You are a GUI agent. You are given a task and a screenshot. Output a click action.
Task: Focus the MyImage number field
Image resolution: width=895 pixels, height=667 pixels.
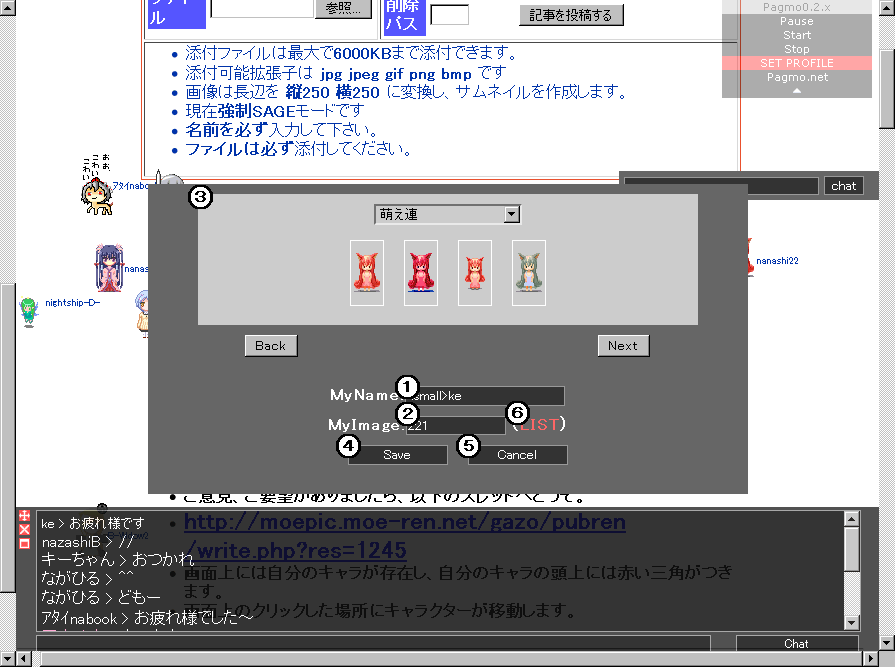(x=455, y=426)
